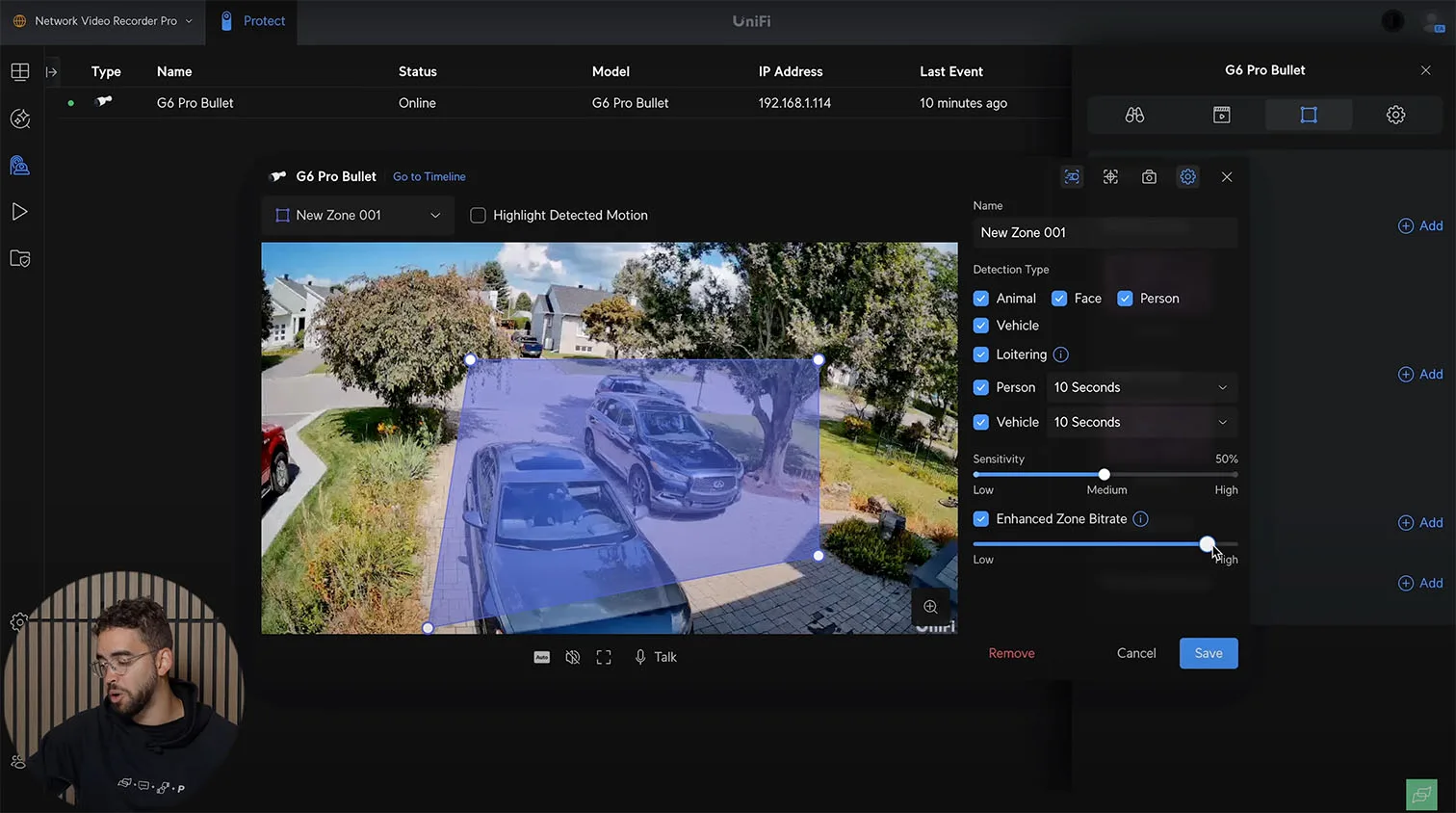Image resolution: width=1456 pixels, height=813 pixels.
Task: Switch to the Protect application tab
Action: pos(252,21)
